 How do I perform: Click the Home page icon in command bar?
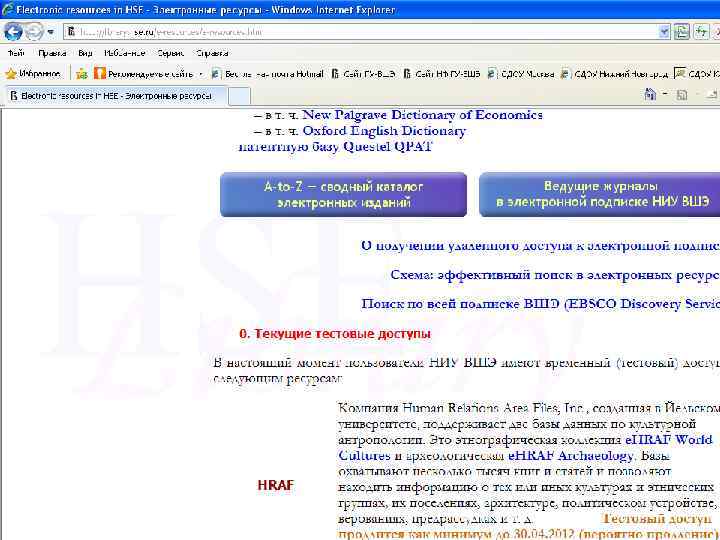650,94
